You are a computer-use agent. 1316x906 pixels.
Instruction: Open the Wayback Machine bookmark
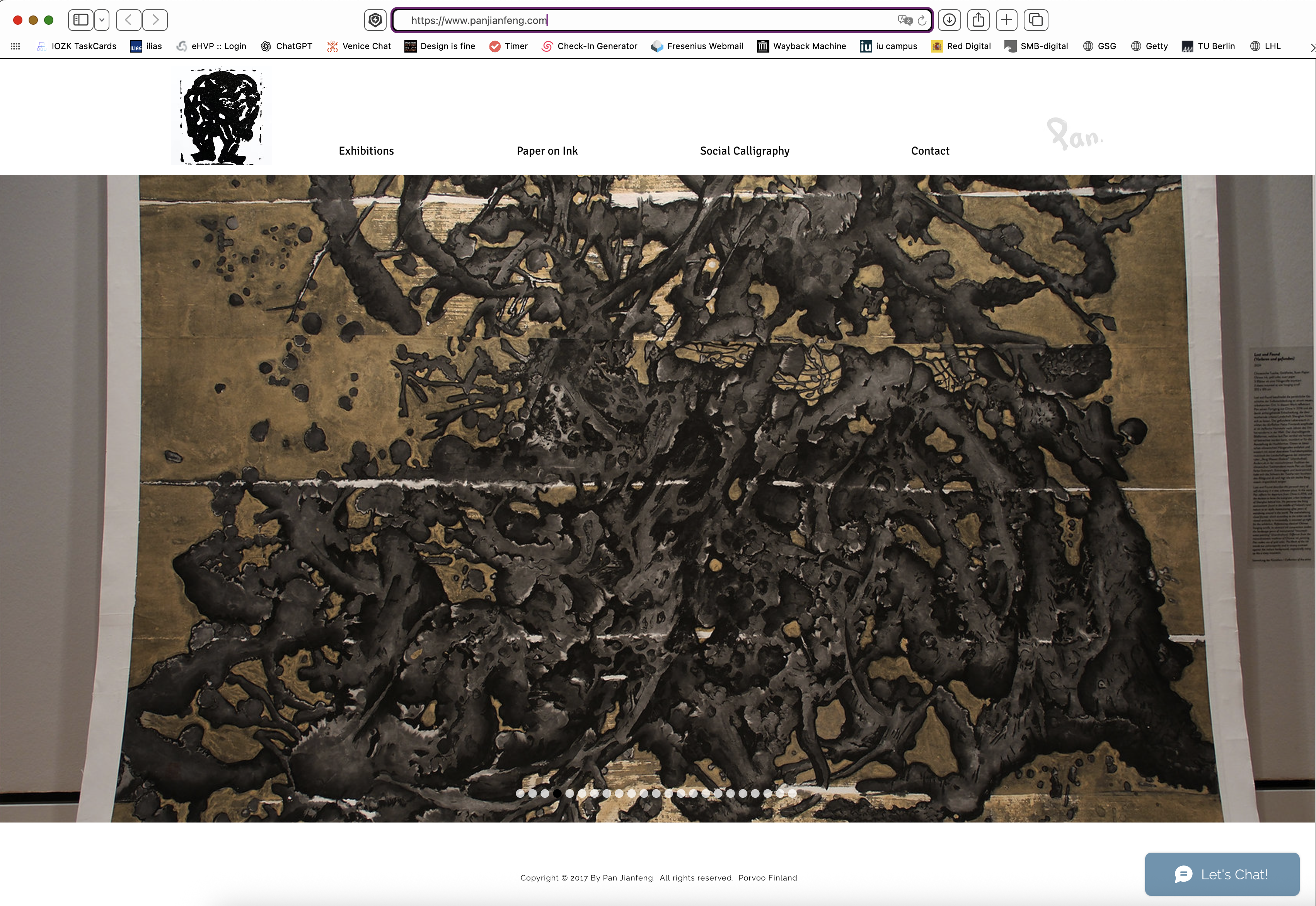(802, 46)
